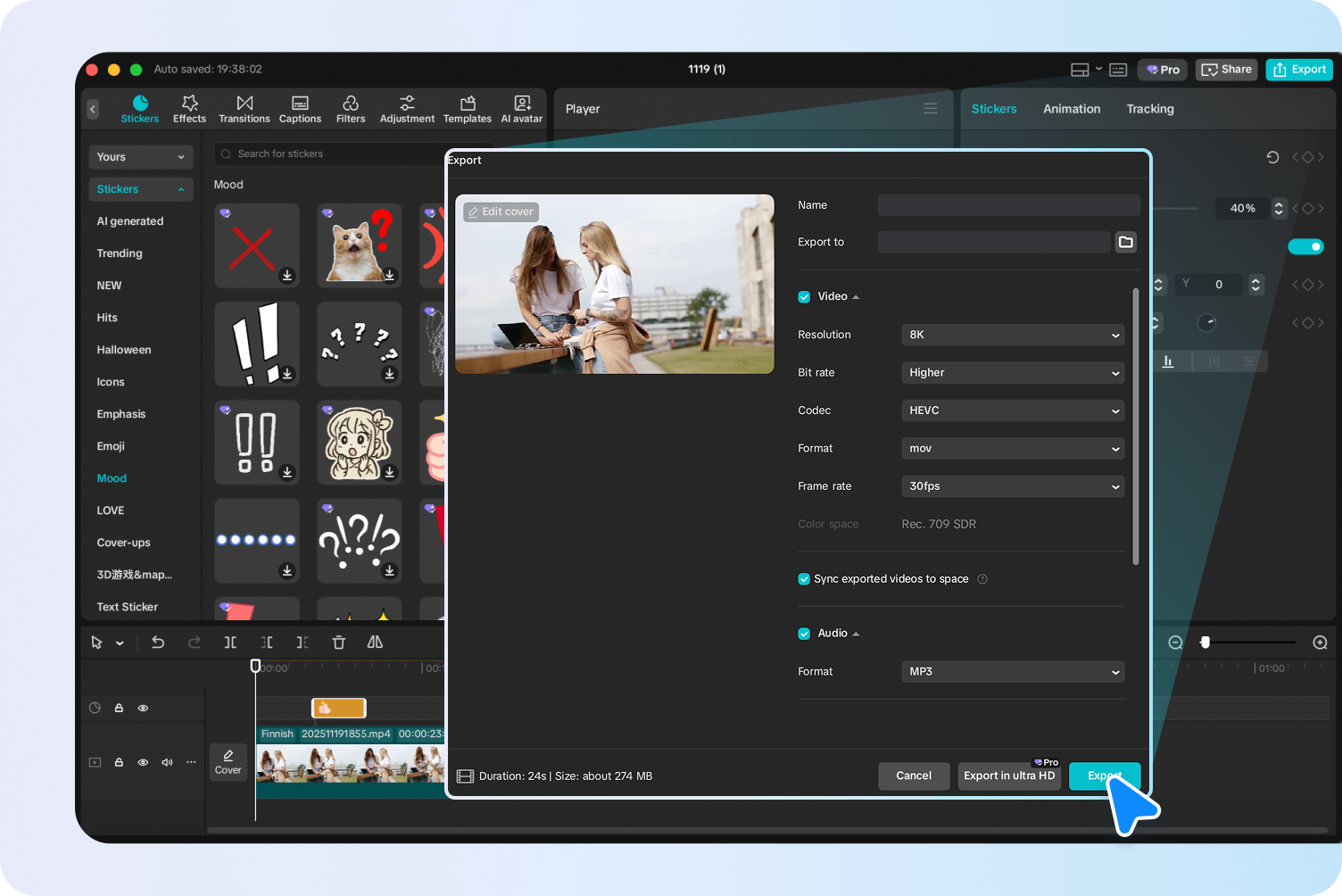Click the Undo icon above the timeline

158,642
